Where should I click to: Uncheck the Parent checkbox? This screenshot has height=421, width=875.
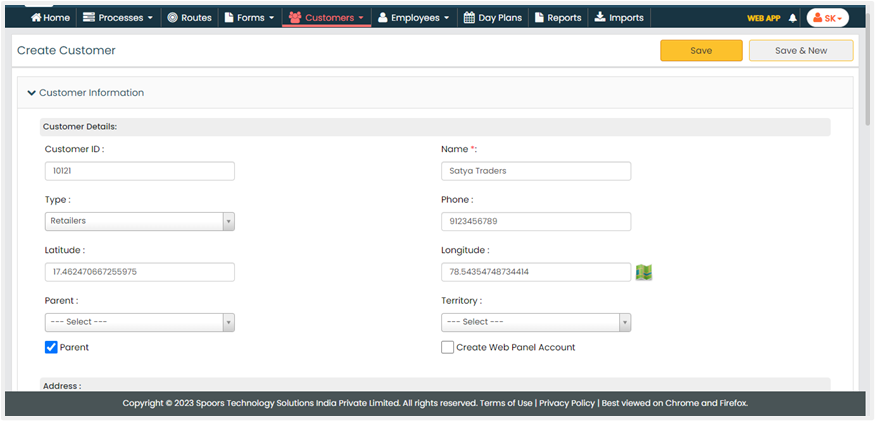pyautogui.click(x=52, y=347)
